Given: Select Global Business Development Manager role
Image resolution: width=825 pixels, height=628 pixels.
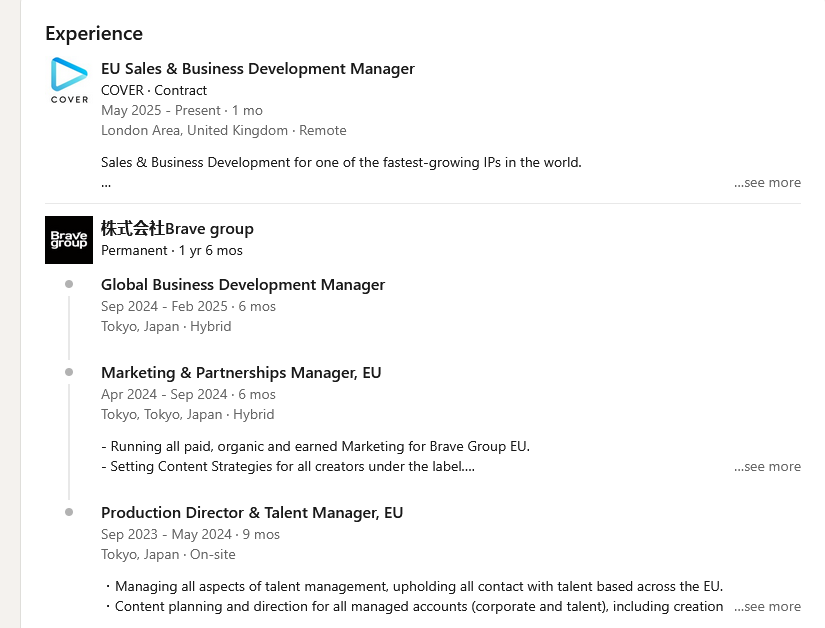Looking at the screenshot, I should point(243,285).
